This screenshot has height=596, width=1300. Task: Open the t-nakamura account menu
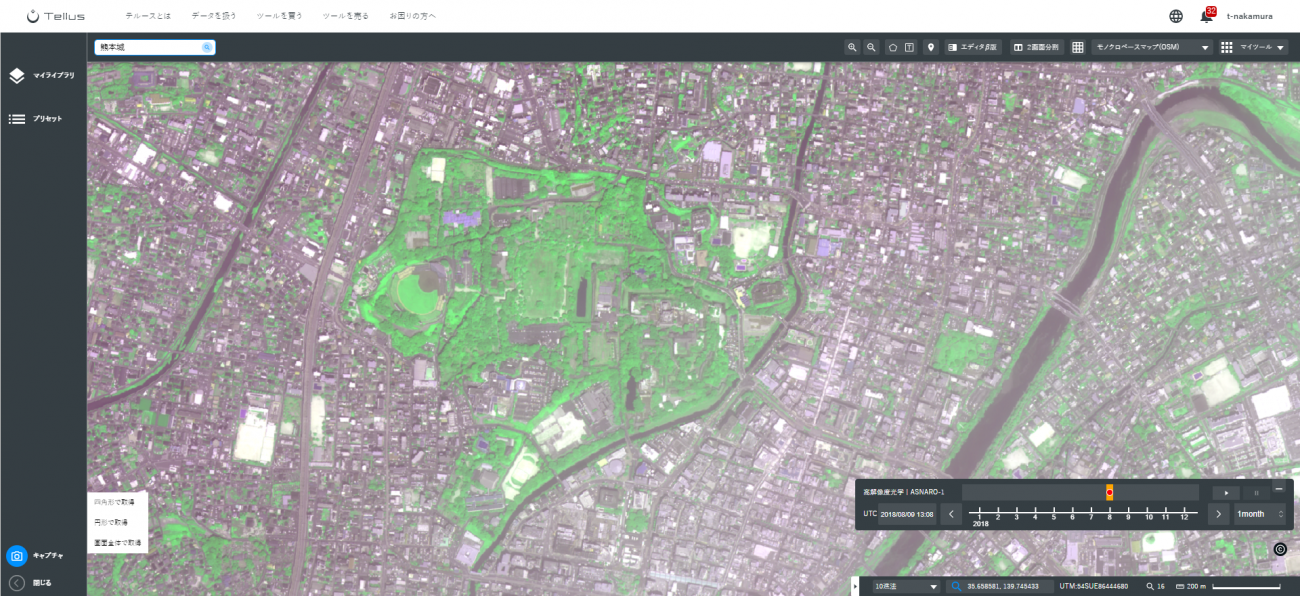(1249, 16)
